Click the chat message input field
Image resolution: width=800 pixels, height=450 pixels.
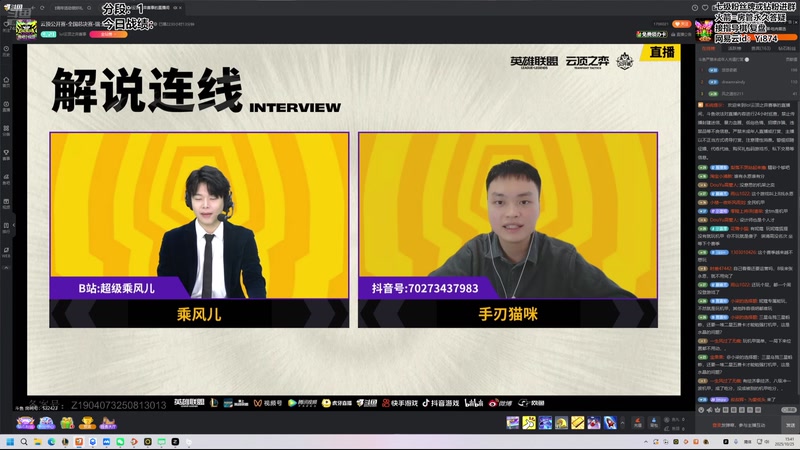739,425
